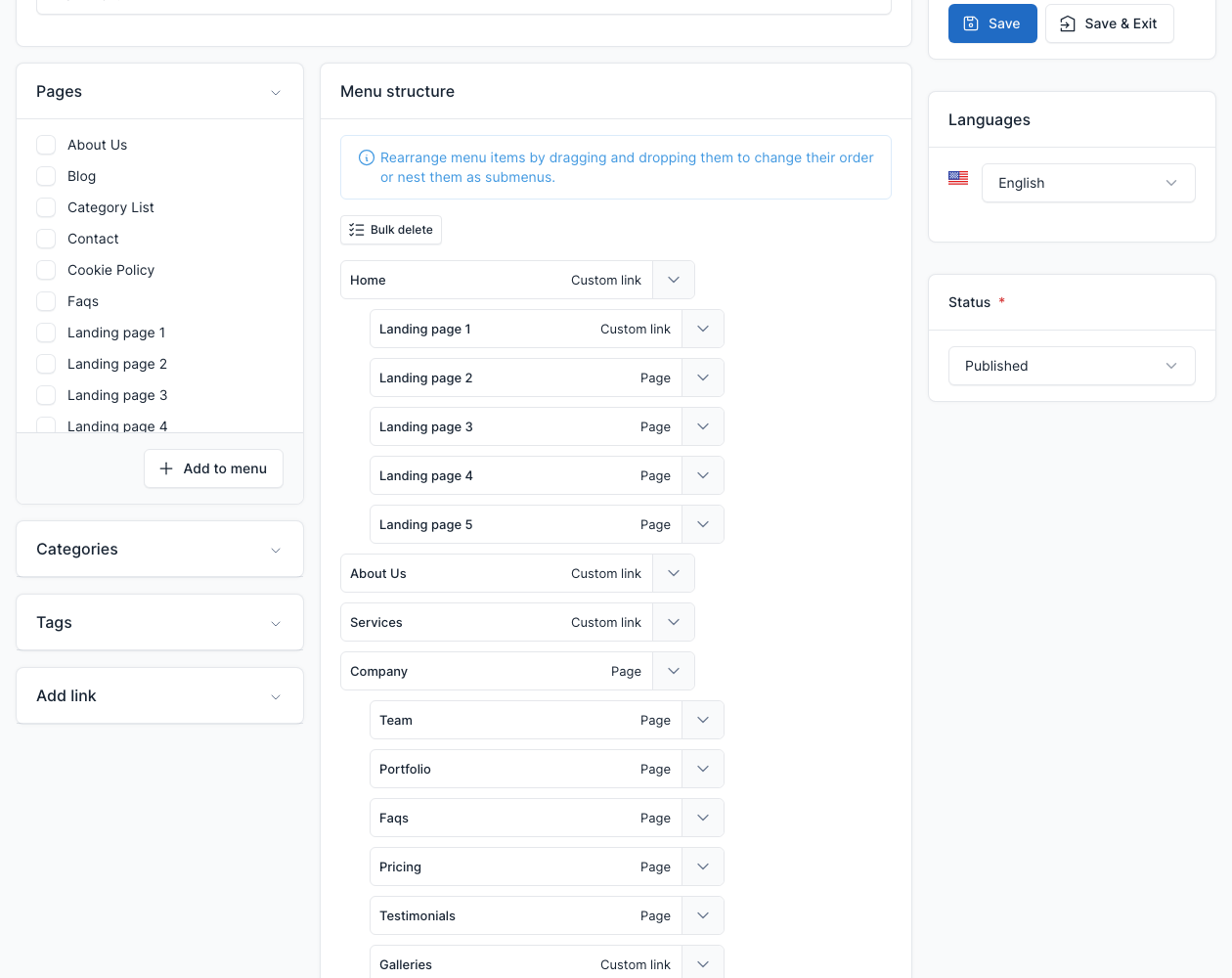Image resolution: width=1232 pixels, height=978 pixels.
Task: Click the Add to menu button
Action: click(213, 468)
